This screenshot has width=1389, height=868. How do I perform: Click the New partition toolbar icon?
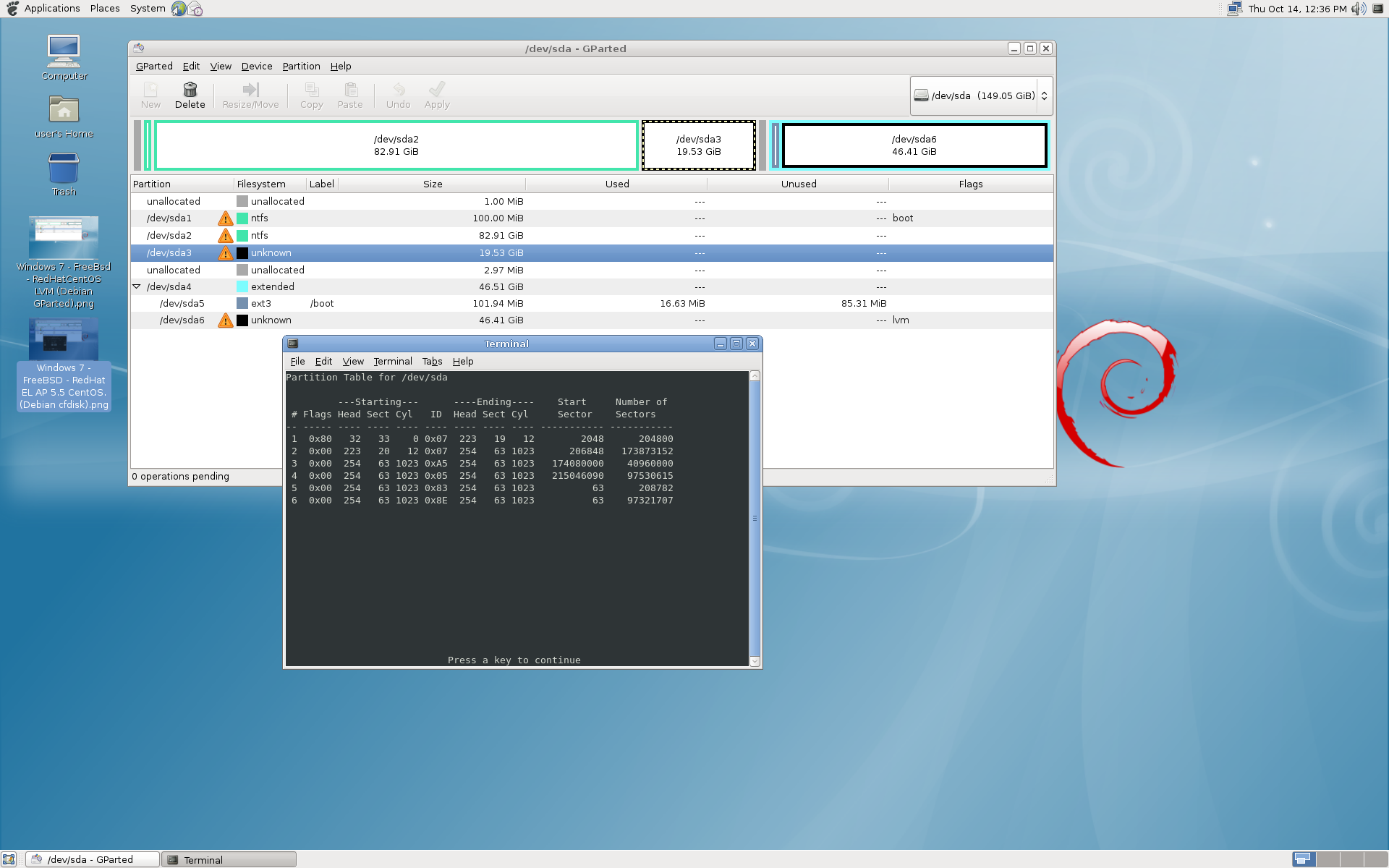click(x=150, y=90)
